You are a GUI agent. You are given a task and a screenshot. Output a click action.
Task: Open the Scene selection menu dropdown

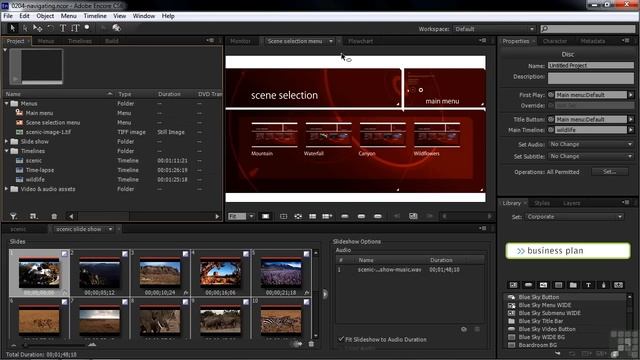pos(331,41)
